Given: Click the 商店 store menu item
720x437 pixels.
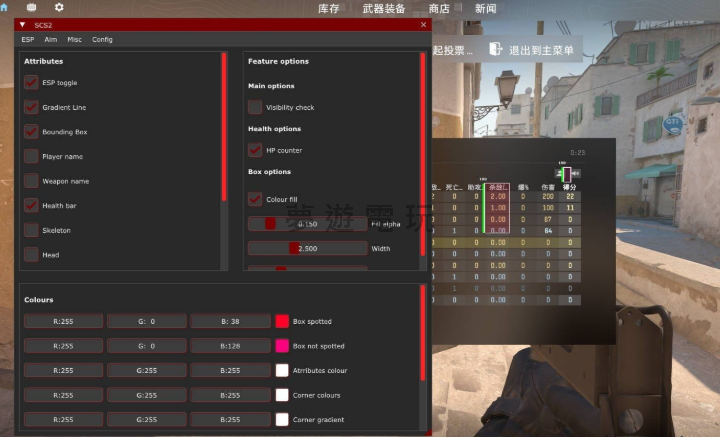Looking at the screenshot, I should [x=439, y=9].
